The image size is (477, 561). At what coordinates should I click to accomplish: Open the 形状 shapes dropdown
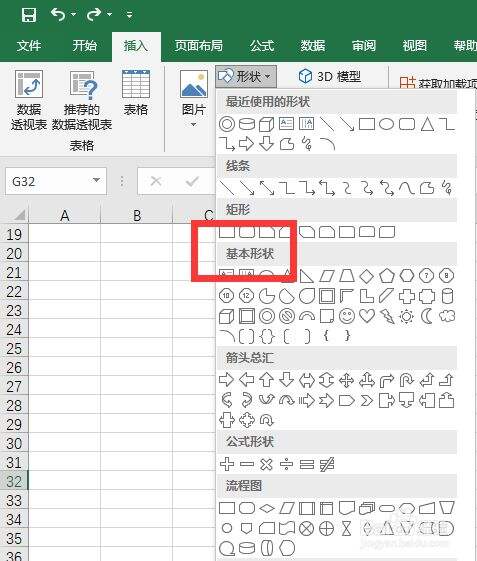[x=246, y=76]
